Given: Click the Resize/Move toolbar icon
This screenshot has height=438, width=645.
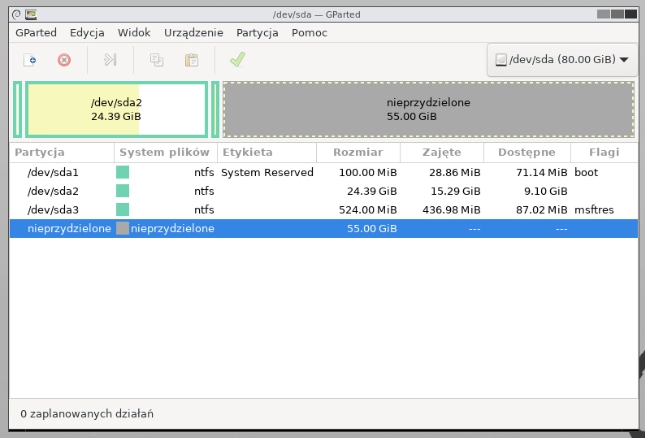Looking at the screenshot, I should (110, 60).
